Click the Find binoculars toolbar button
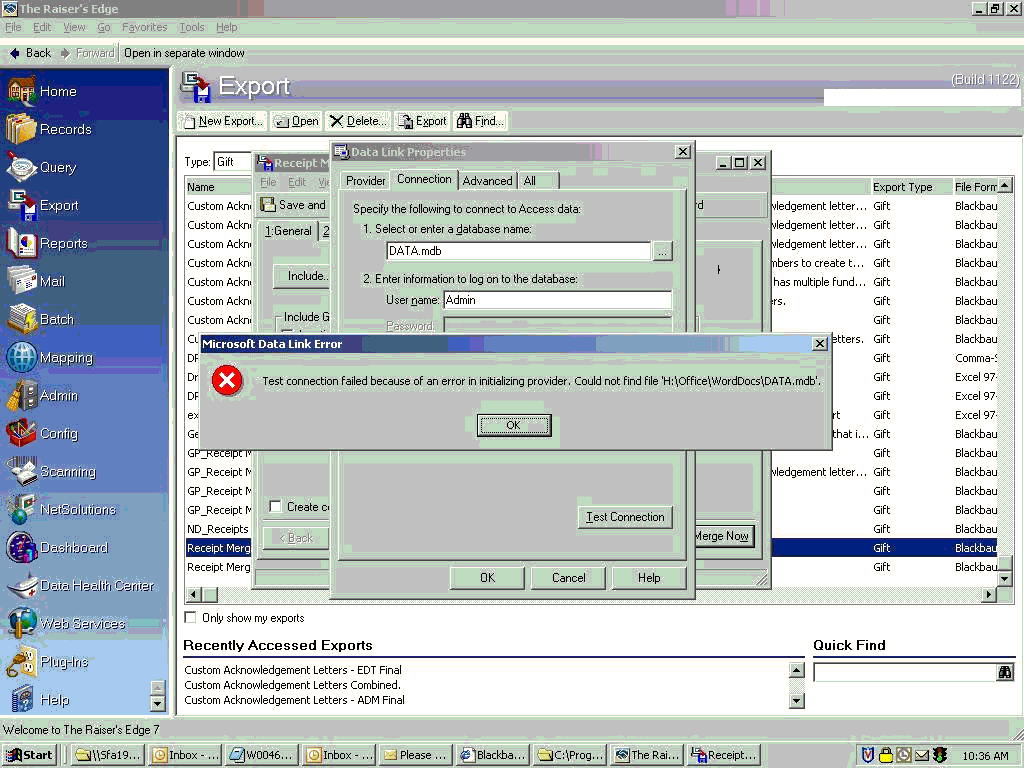Screen dimensions: 1024x768 (x=481, y=121)
